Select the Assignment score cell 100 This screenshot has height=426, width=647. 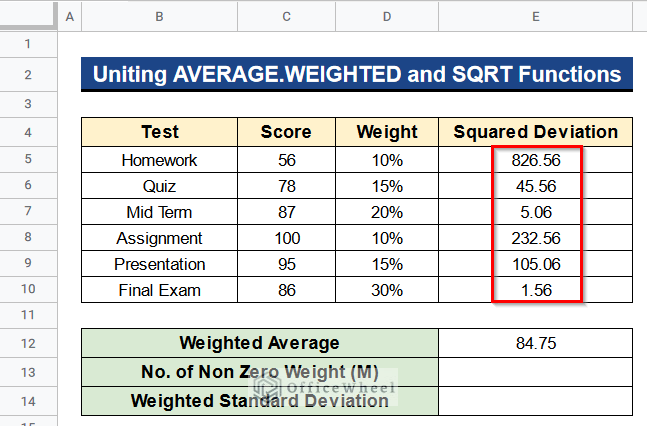286,238
